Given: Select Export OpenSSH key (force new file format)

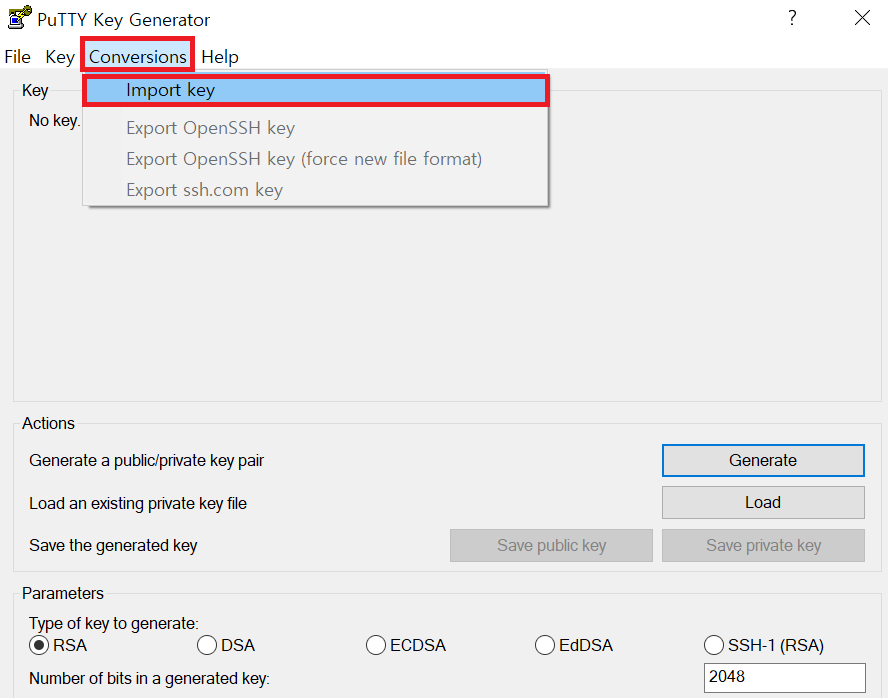Looking at the screenshot, I should [x=315, y=159].
